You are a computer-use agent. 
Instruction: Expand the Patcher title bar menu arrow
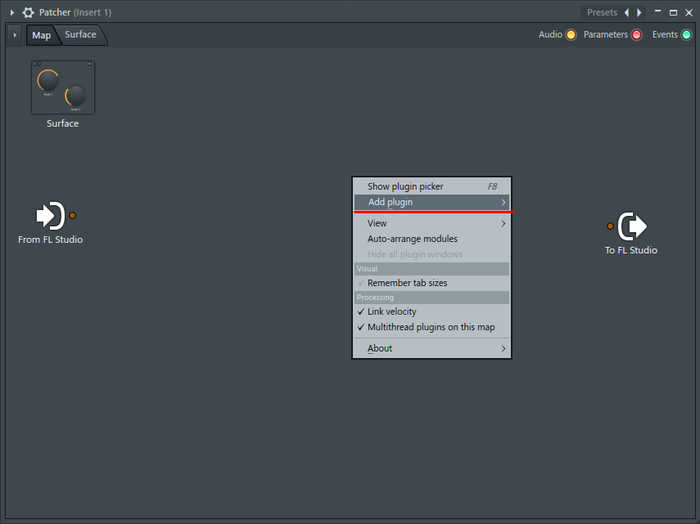(12, 12)
